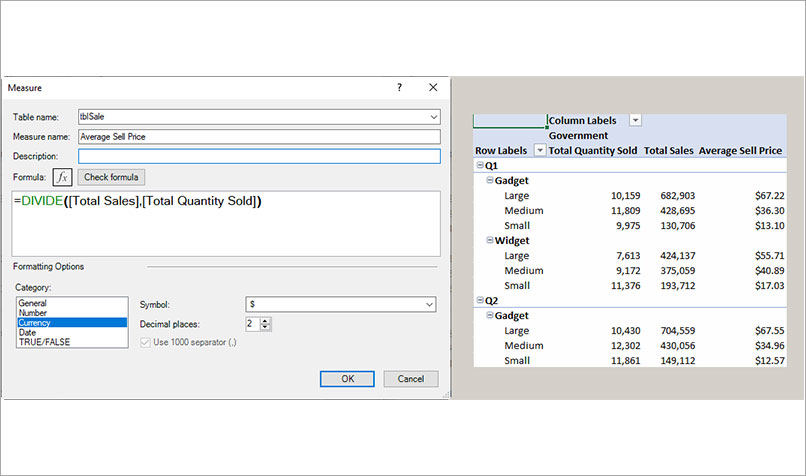806x476 pixels.
Task: Open the Row Labels filter dropdown
Action: [540, 150]
